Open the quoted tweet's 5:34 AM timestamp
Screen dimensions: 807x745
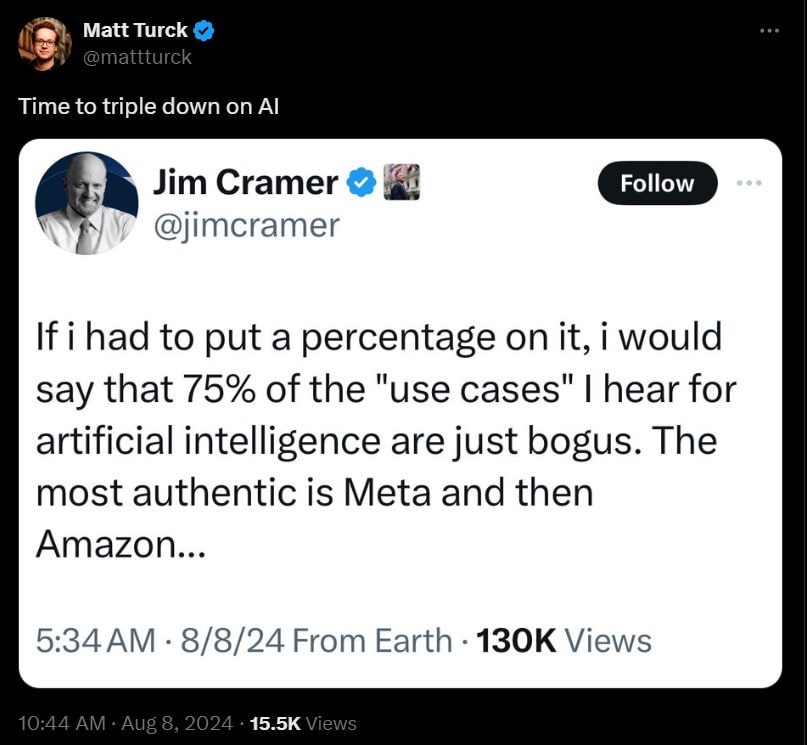point(96,641)
